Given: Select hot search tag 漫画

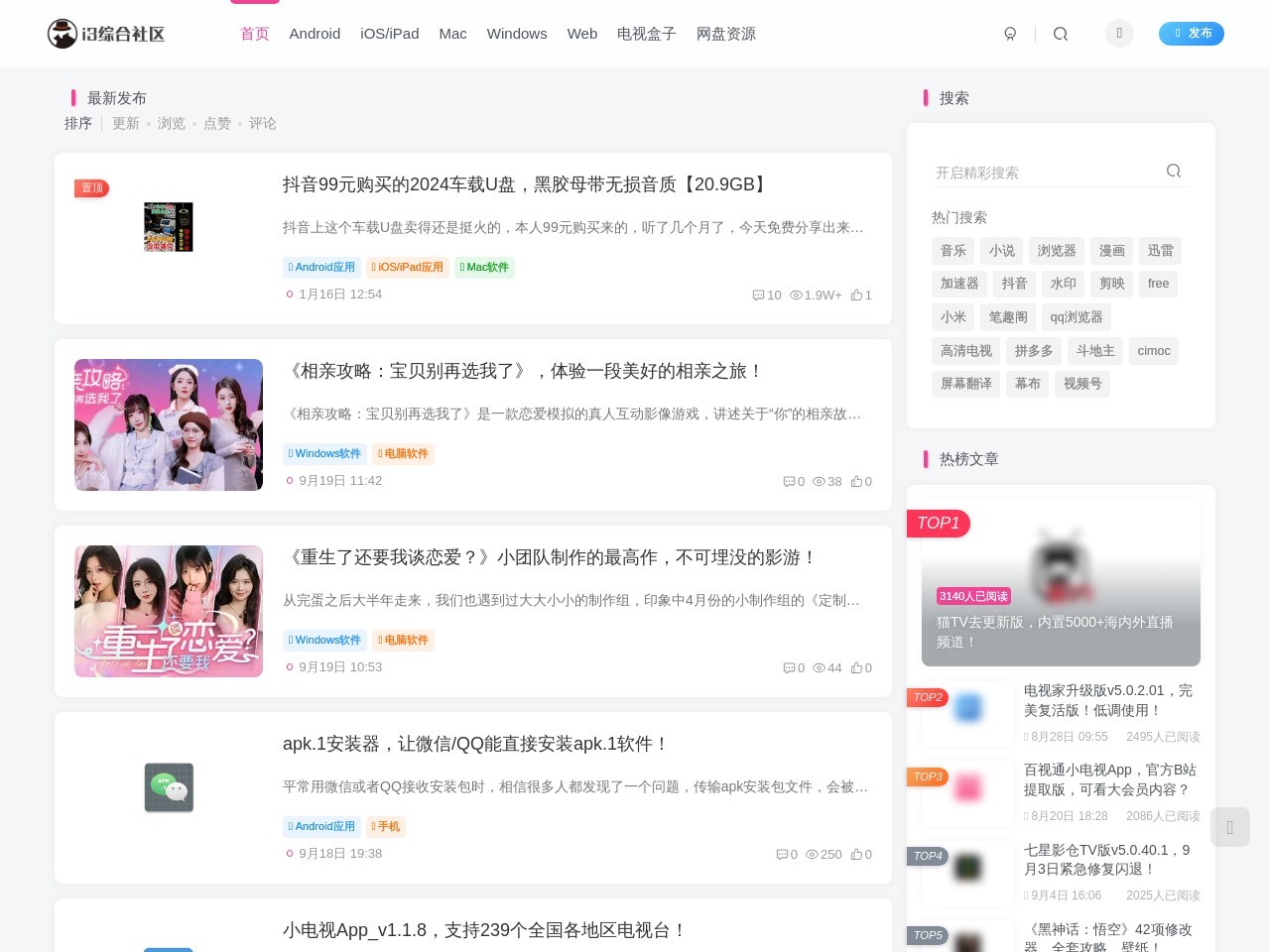Looking at the screenshot, I should [x=1112, y=251].
